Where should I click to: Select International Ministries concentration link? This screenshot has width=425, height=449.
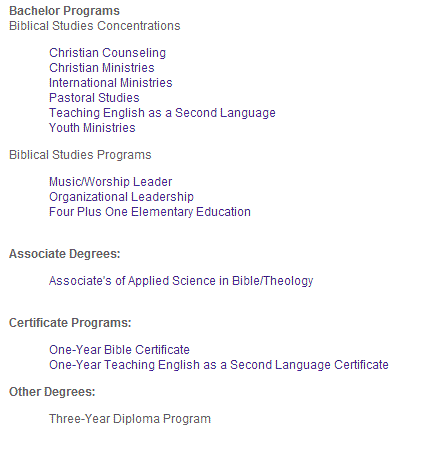111,83
